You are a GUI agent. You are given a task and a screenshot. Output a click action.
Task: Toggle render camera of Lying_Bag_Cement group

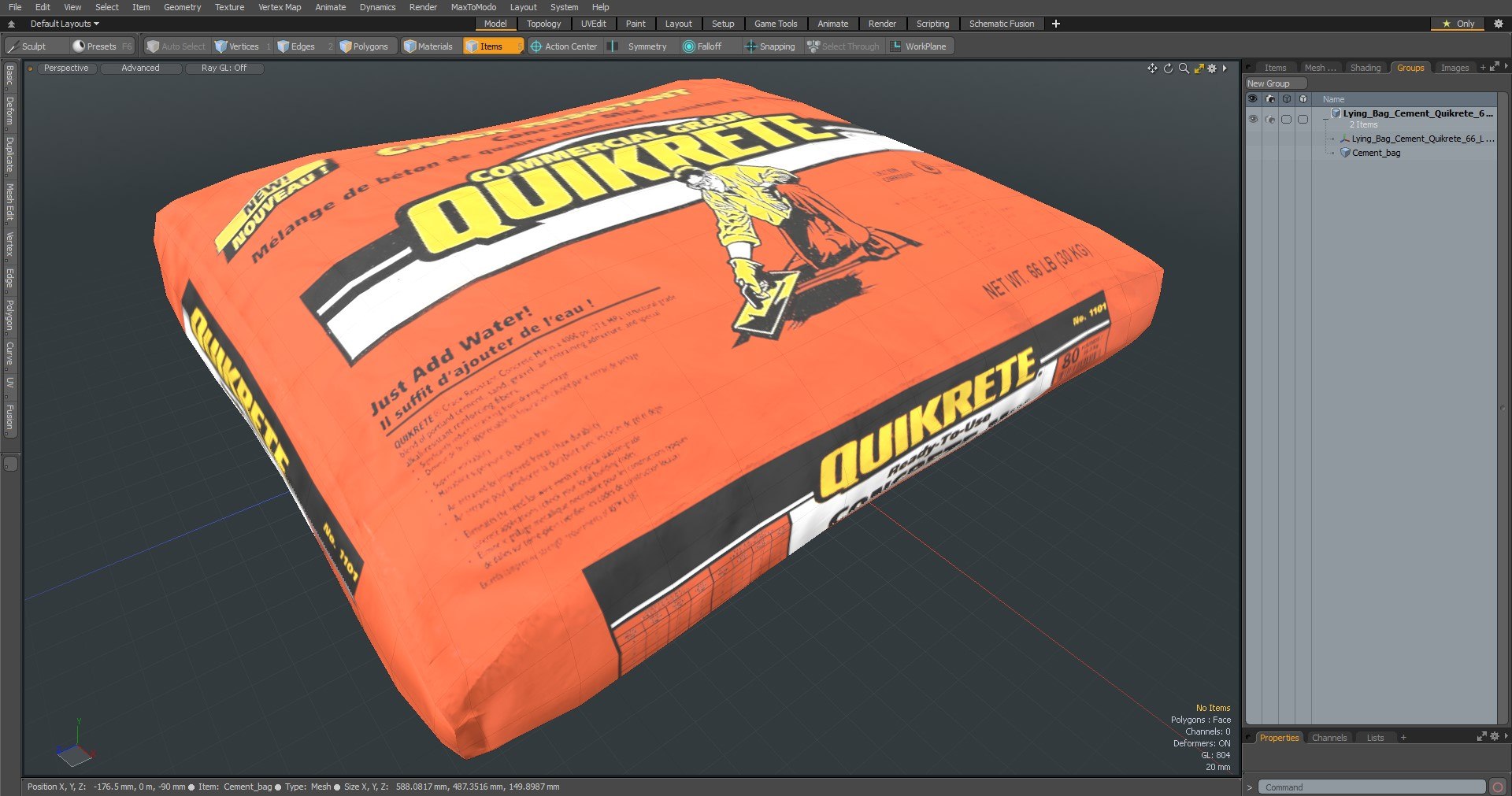pos(1269,119)
